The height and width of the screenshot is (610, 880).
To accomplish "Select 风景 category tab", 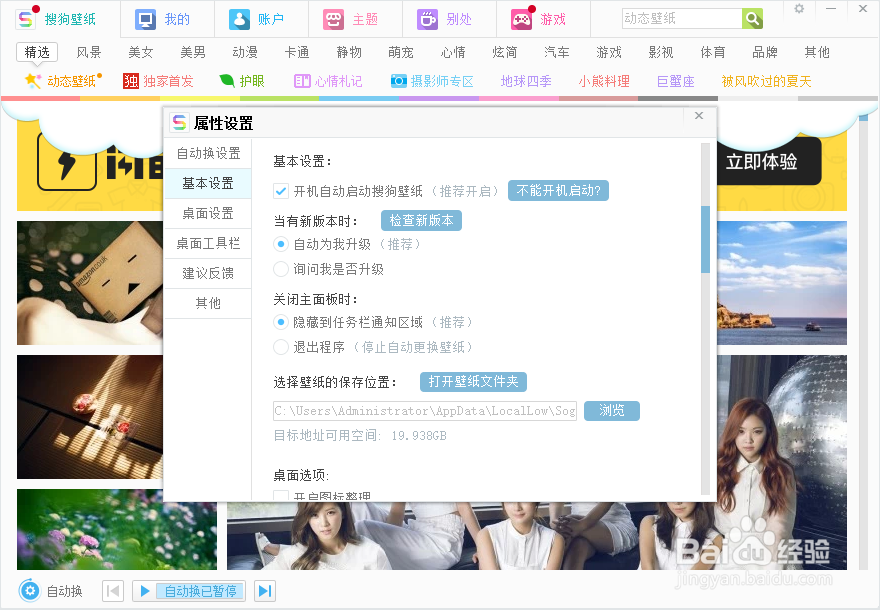I will [89, 52].
